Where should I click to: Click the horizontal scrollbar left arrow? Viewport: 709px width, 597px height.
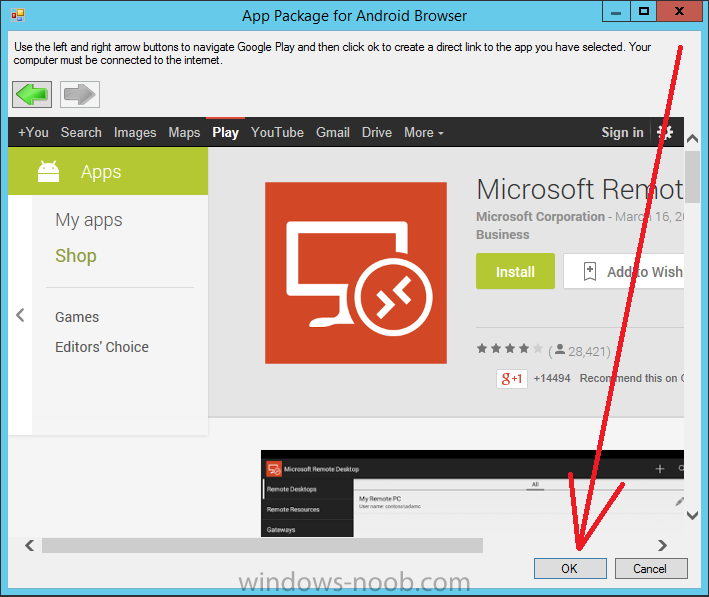pos(30,545)
